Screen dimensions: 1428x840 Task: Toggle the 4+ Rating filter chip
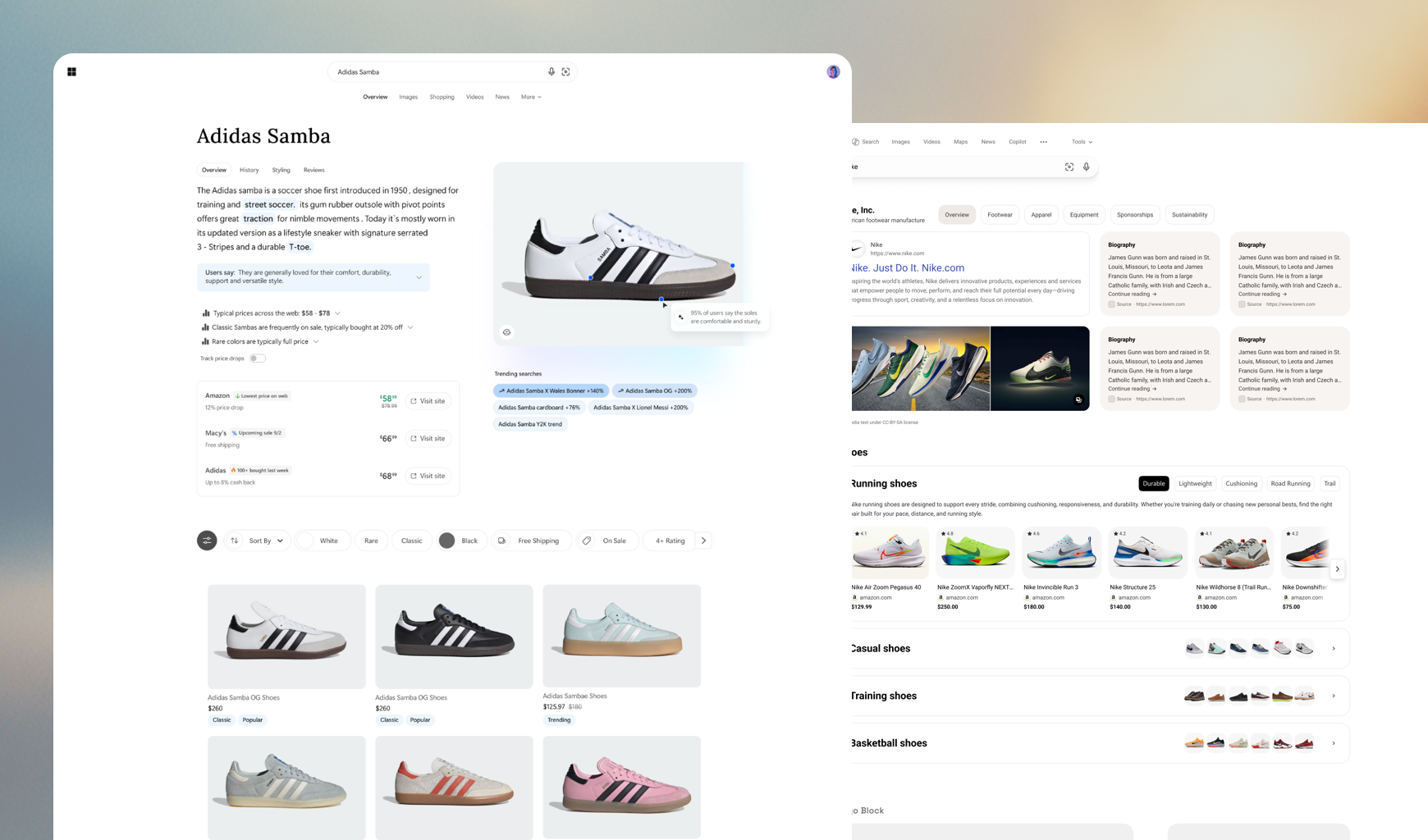point(670,541)
